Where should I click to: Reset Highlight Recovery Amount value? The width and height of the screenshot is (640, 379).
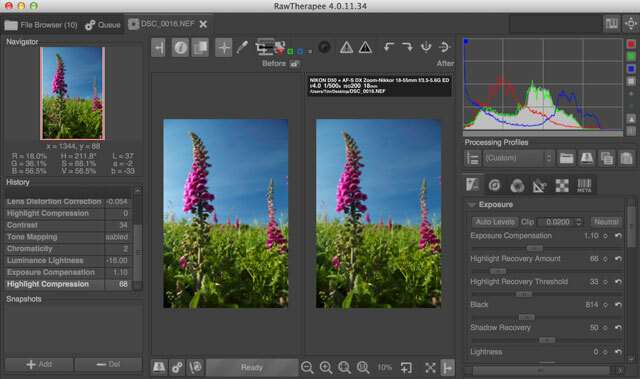pyautogui.click(x=618, y=259)
